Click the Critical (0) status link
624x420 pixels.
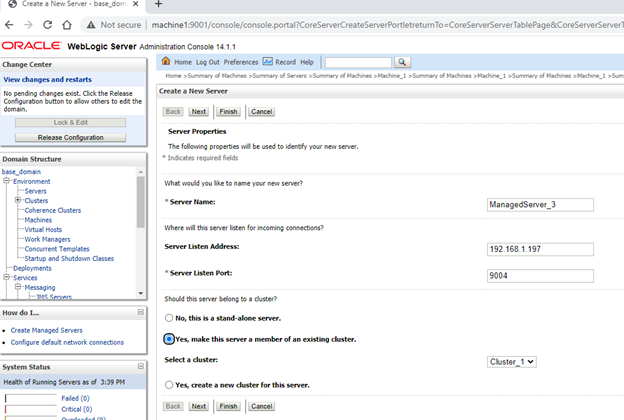[x=76, y=409]
